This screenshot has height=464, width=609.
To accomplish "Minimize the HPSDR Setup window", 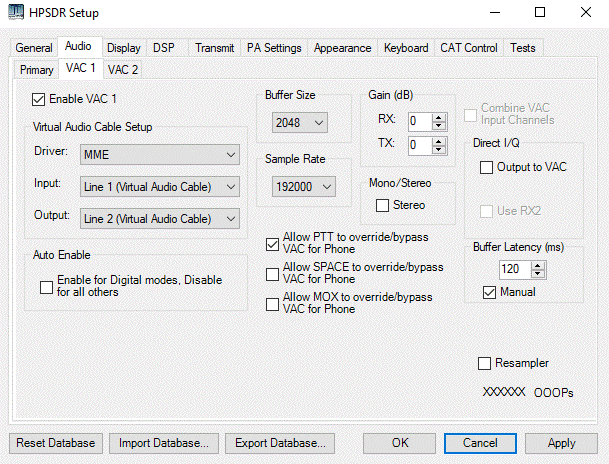I will click(x=495, y=12).
